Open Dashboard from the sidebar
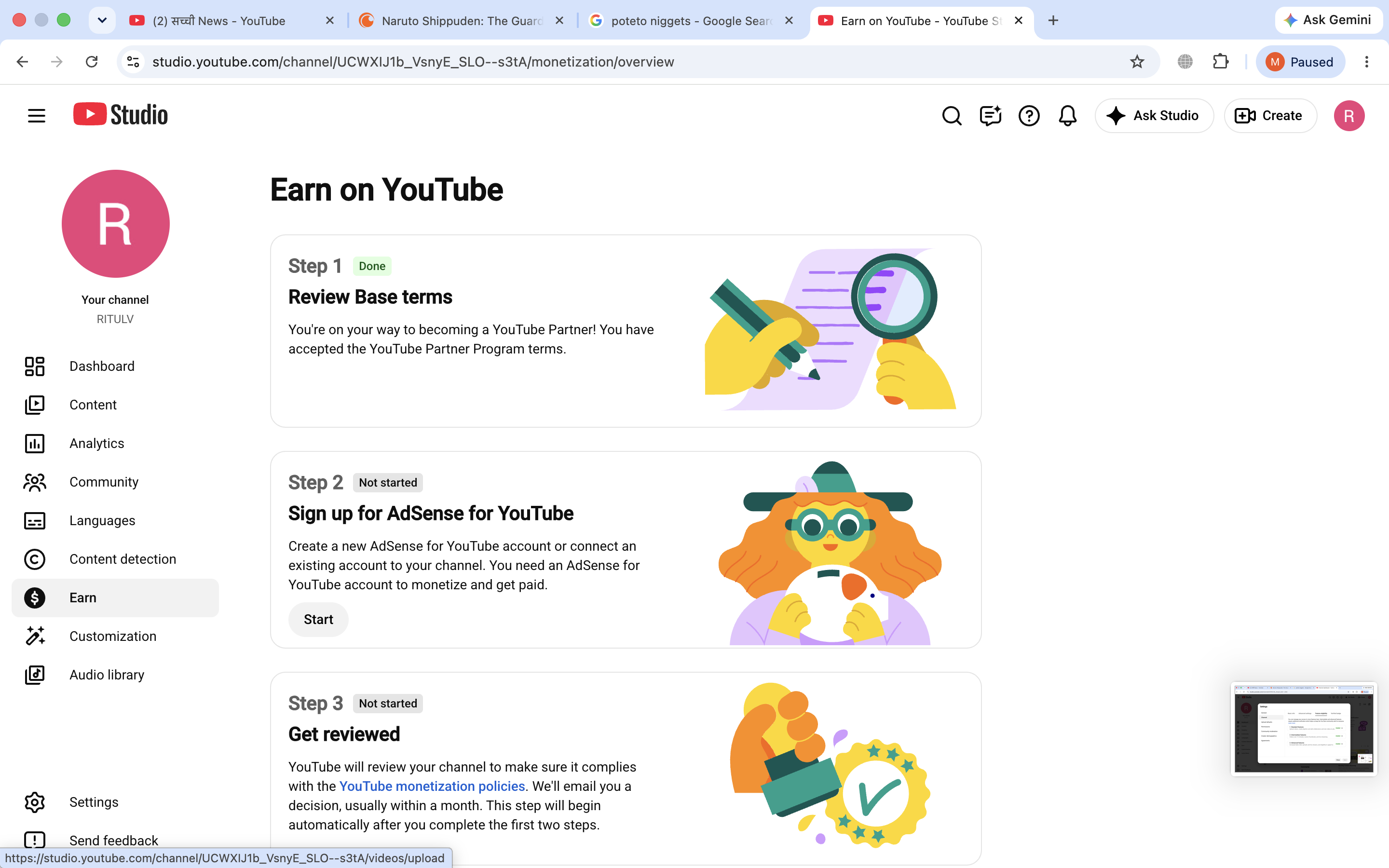 click(x=115, y=366)
